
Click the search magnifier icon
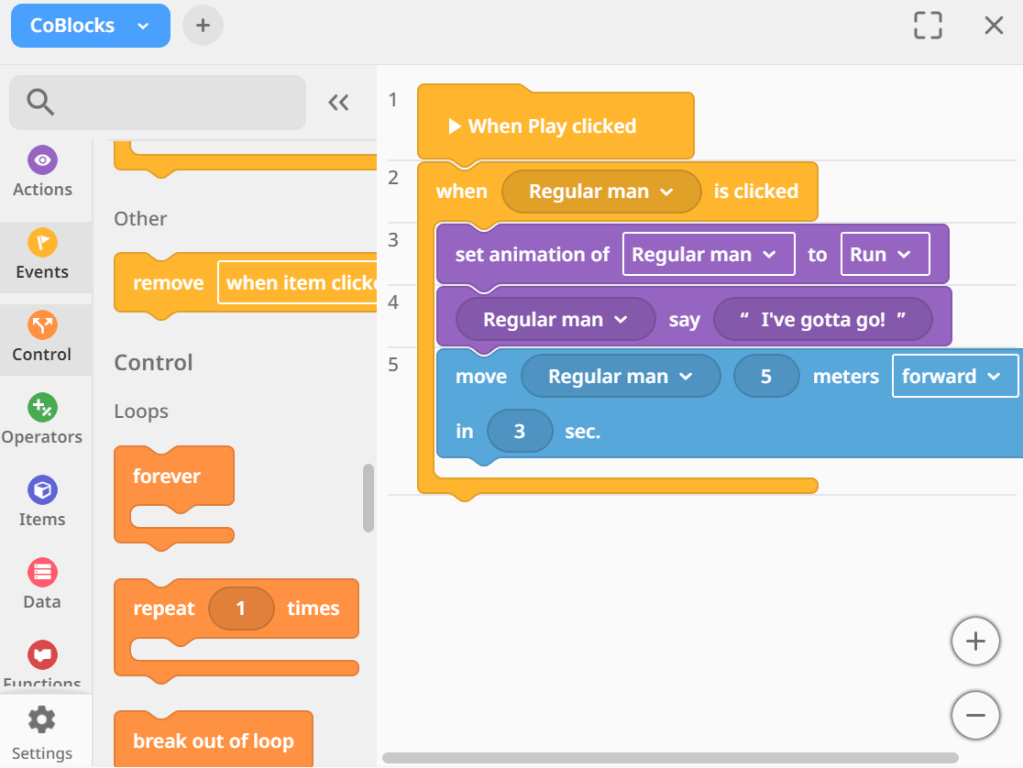41,102
